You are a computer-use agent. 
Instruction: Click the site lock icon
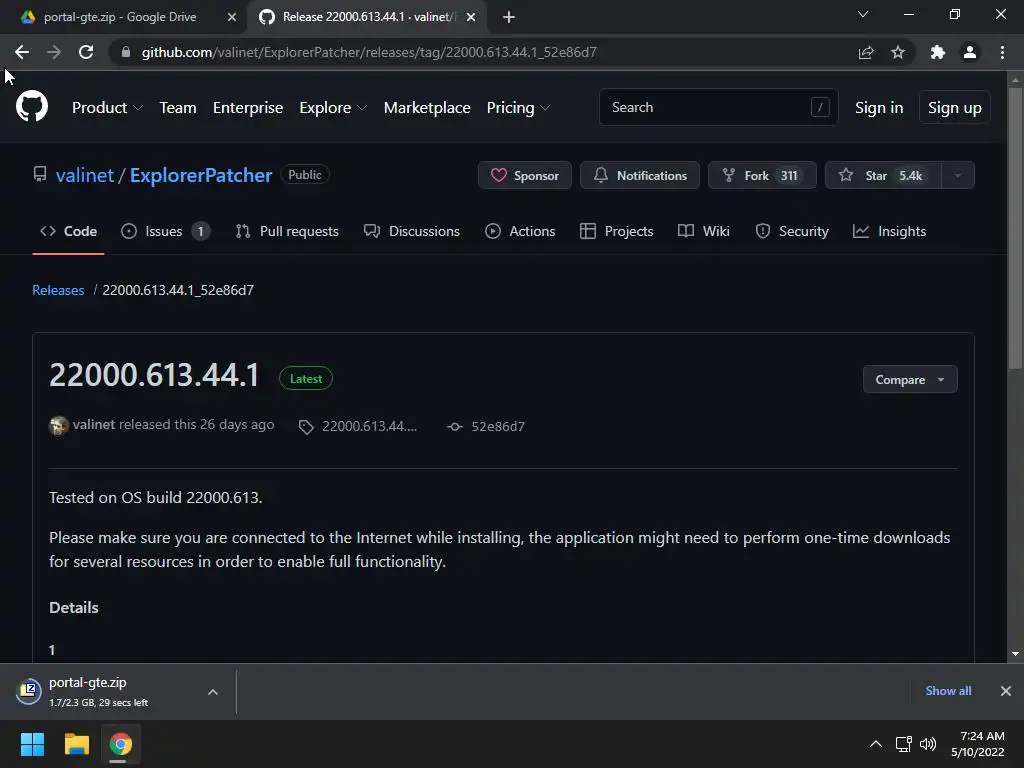point(126,52)
